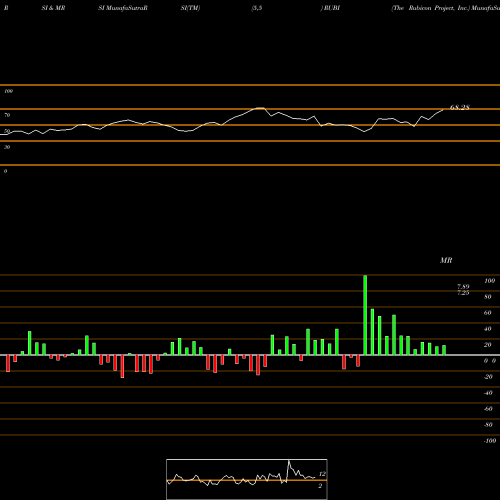Click the 70 label on RSI axis
500x500 pixels.
(x=7, y=115)
